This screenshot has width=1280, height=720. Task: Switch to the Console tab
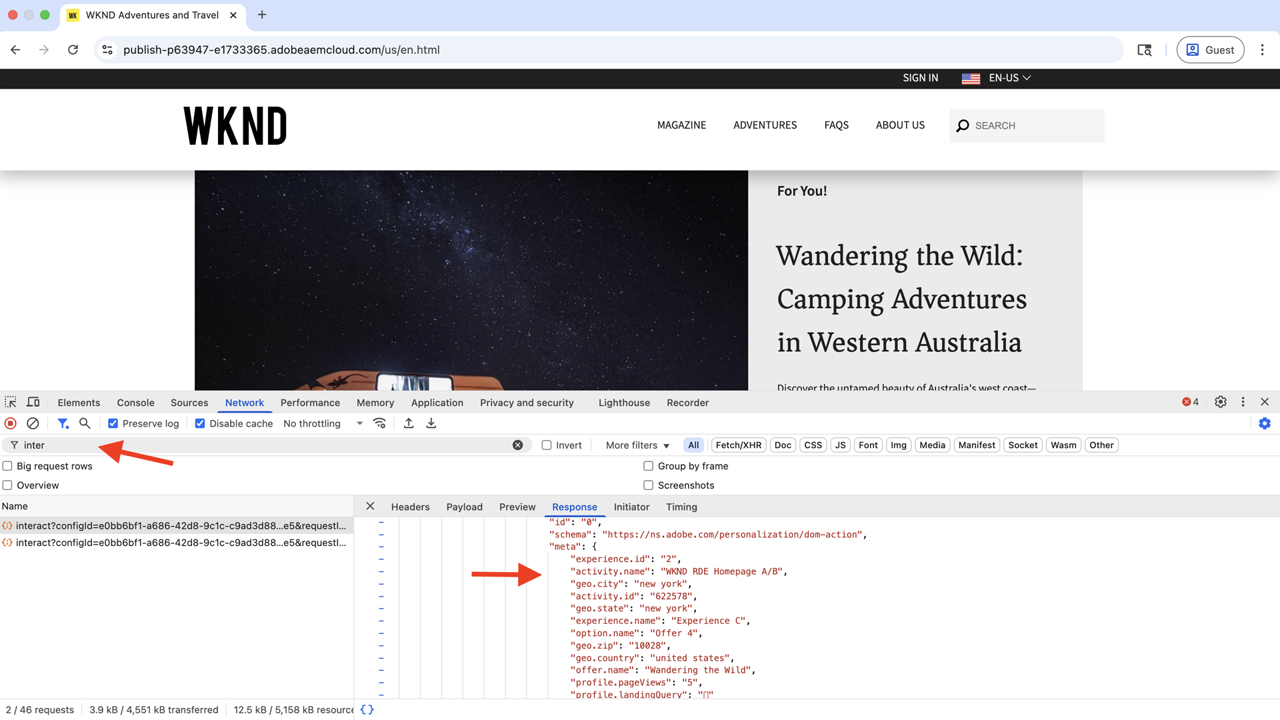pos(136,403)
